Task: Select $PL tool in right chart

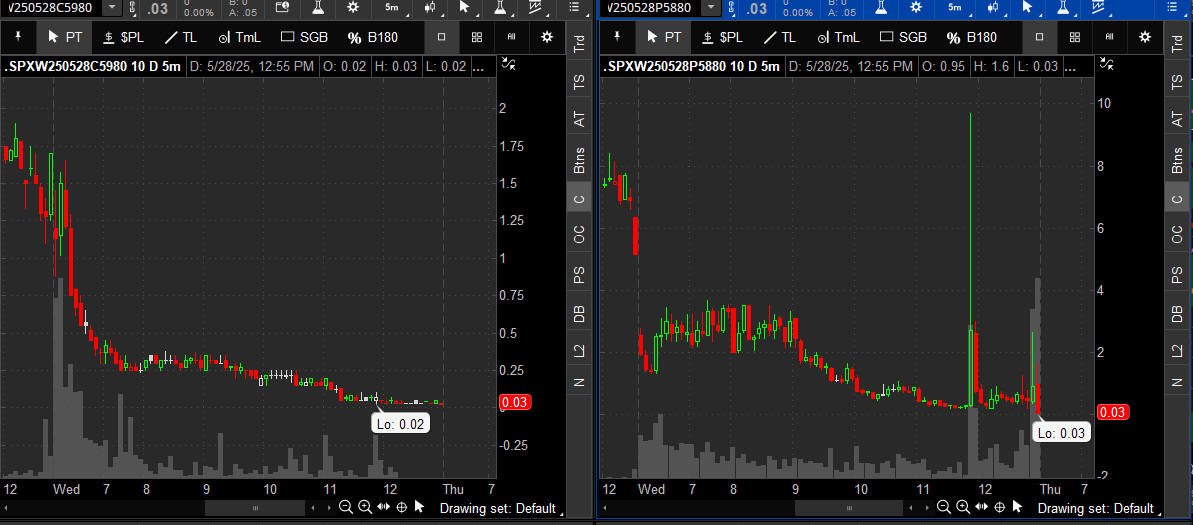Action: [721, 37]
